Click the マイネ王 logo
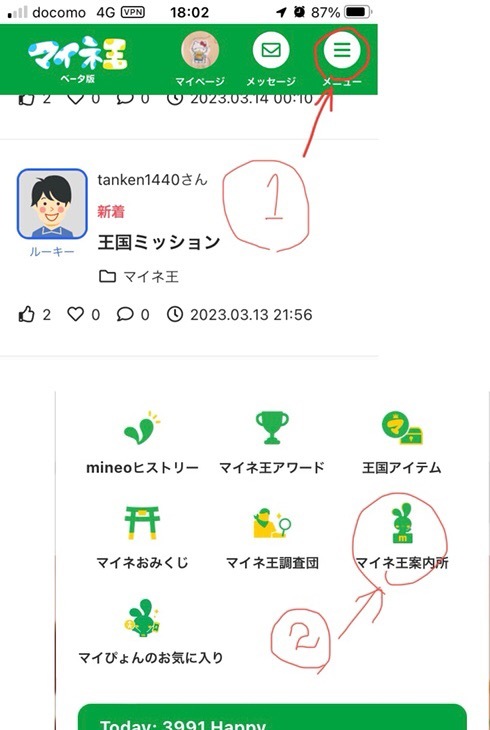 click(x=77, y=57)
